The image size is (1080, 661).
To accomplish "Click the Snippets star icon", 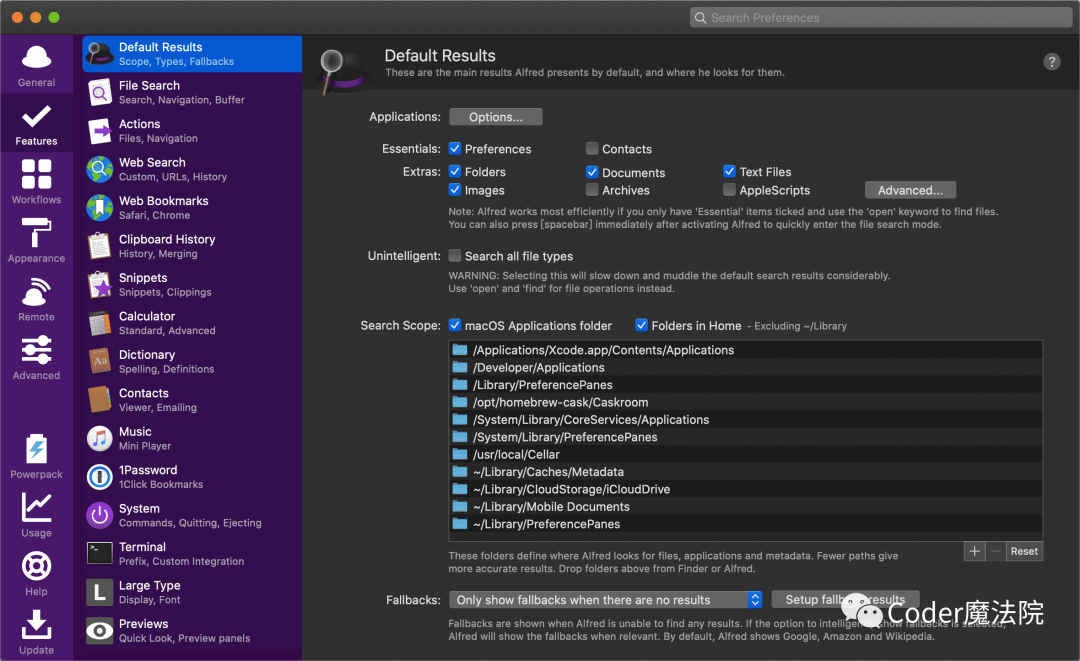I will click(x=100, y=284).
